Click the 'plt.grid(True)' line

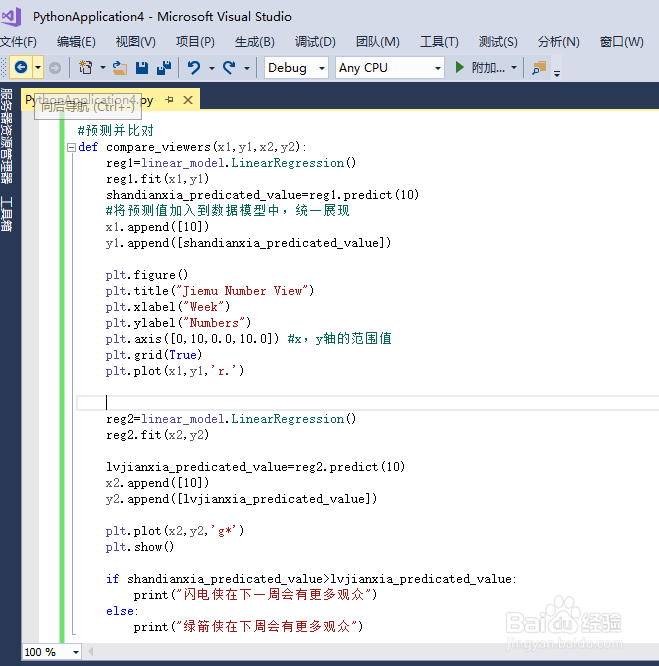[154, 355]
